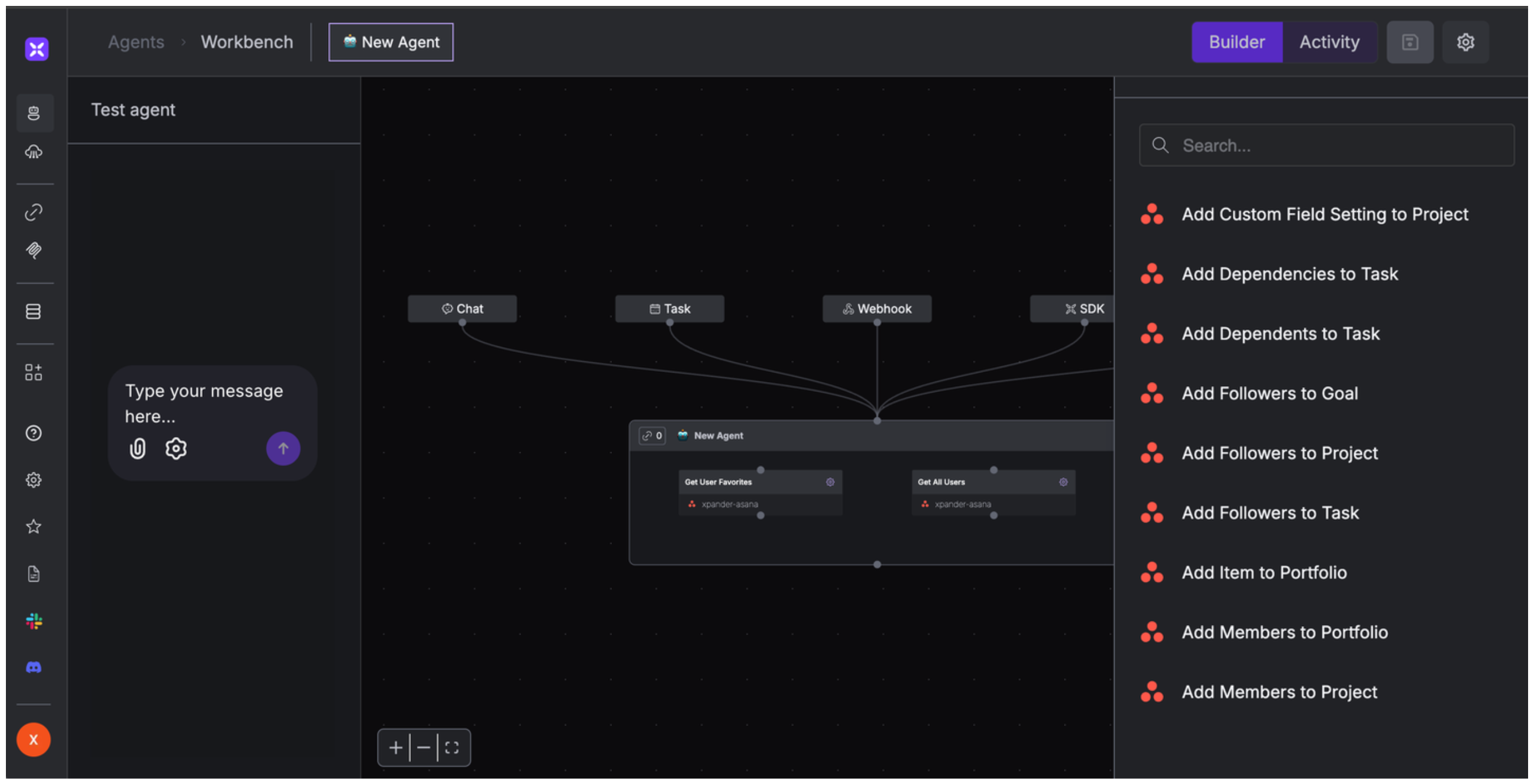Zoom in the canvas with plus button
This screenshot has height=784, width=1534.
click(396, 748)
